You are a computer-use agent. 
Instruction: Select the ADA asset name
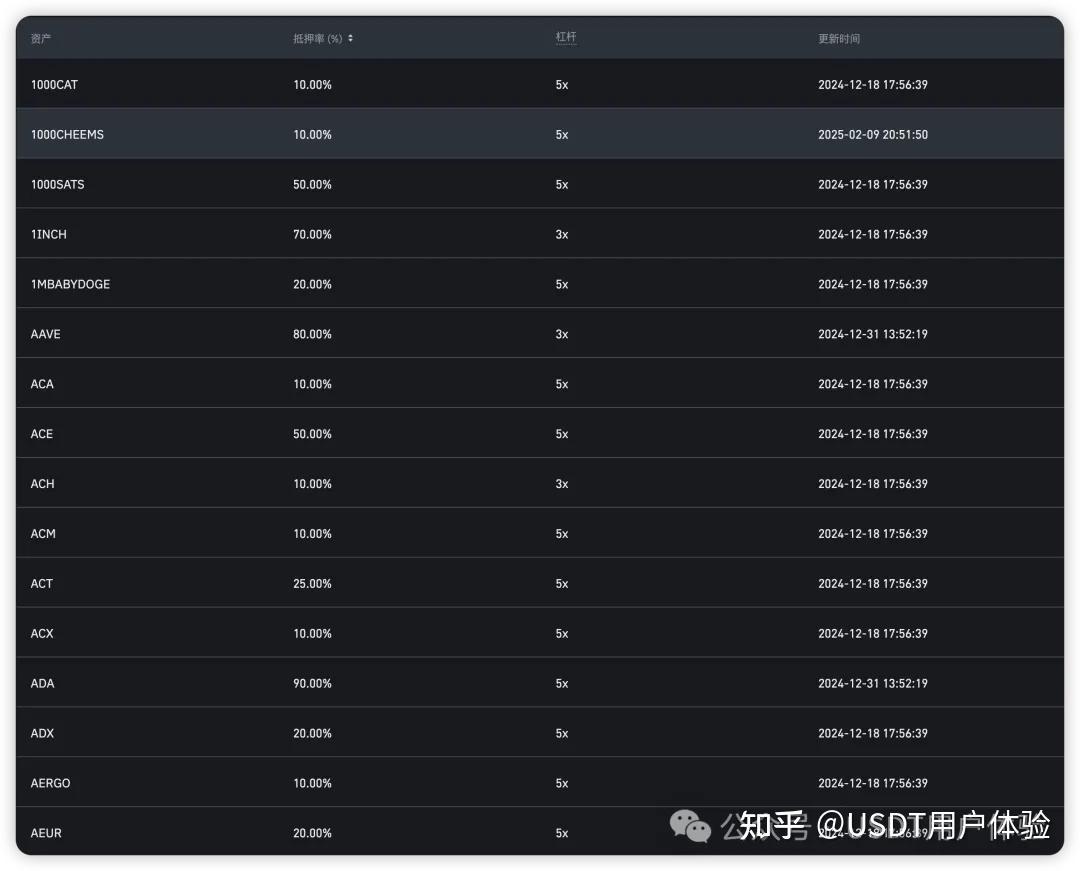click(43, 684)
